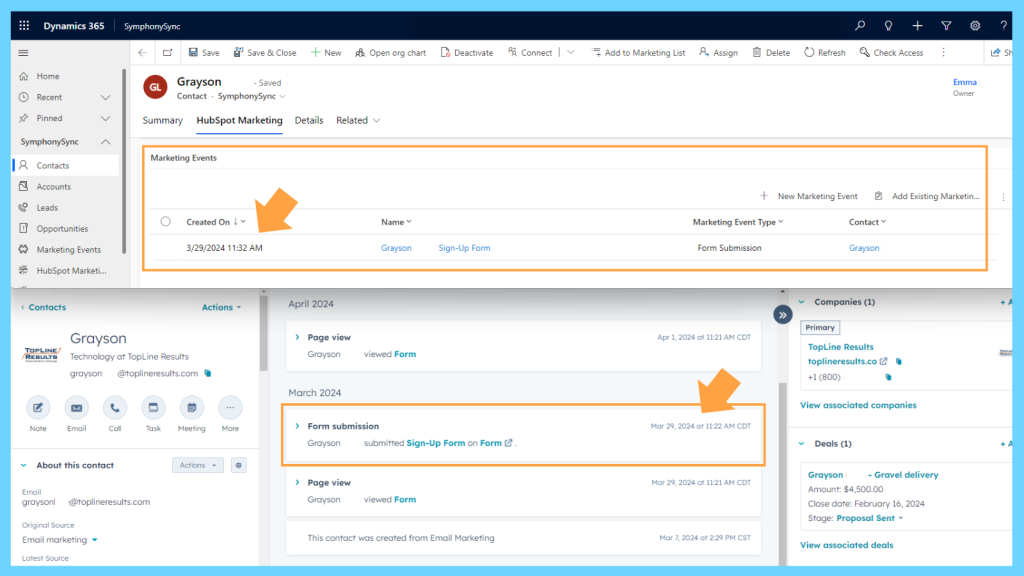Image resolution: width=1024 pixels, height=576 pixels.
Task: Refresh the contact form
Action: pos(825,52)
